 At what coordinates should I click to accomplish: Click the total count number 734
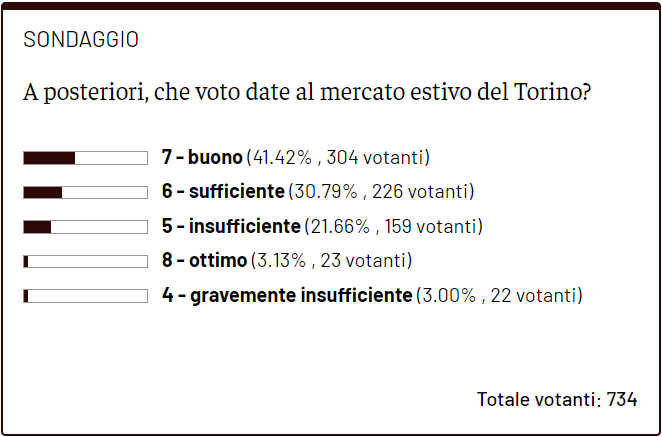(x=622, y=399)
